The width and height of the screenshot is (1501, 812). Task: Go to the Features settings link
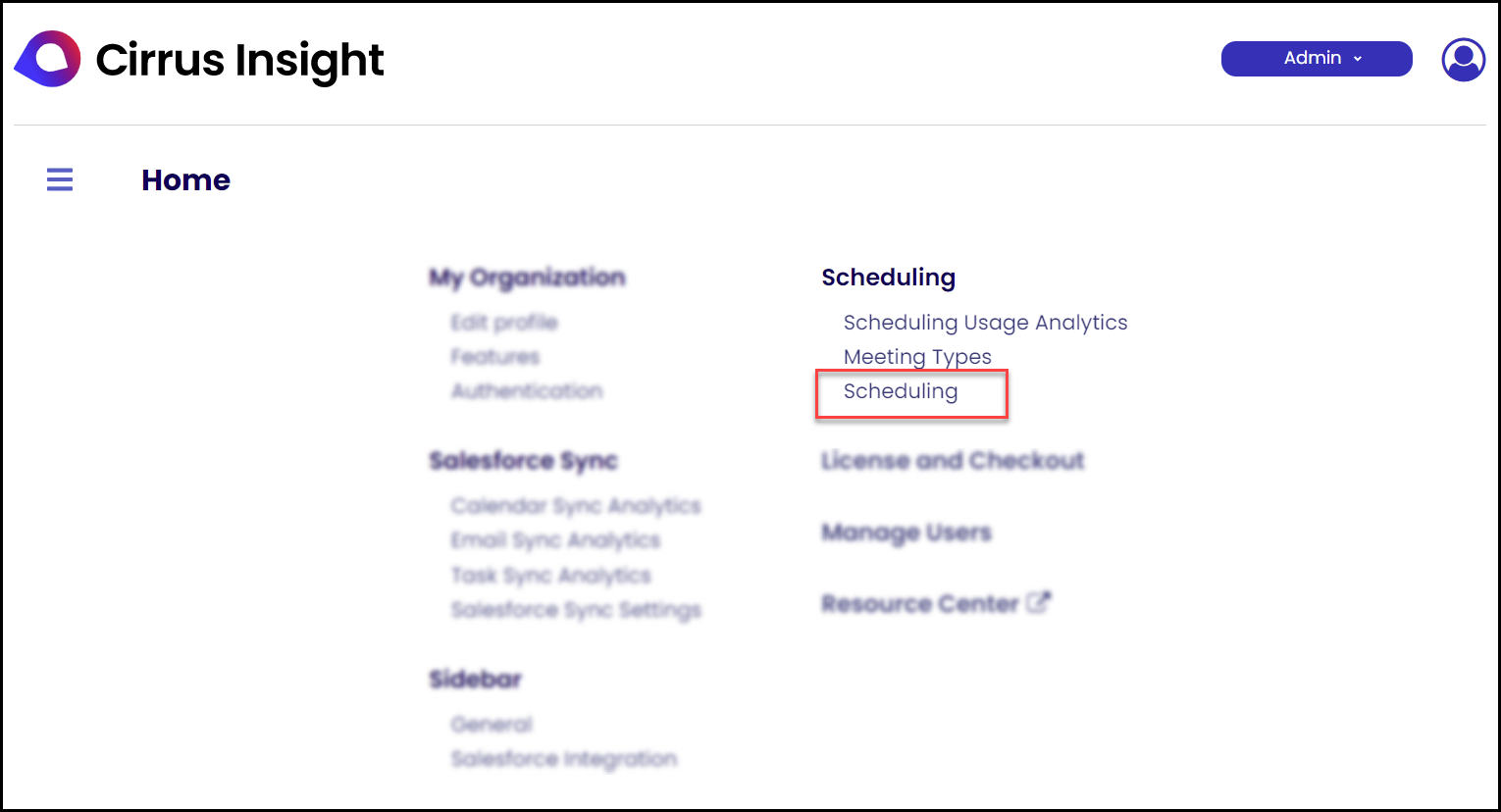[x=495, y=357]
